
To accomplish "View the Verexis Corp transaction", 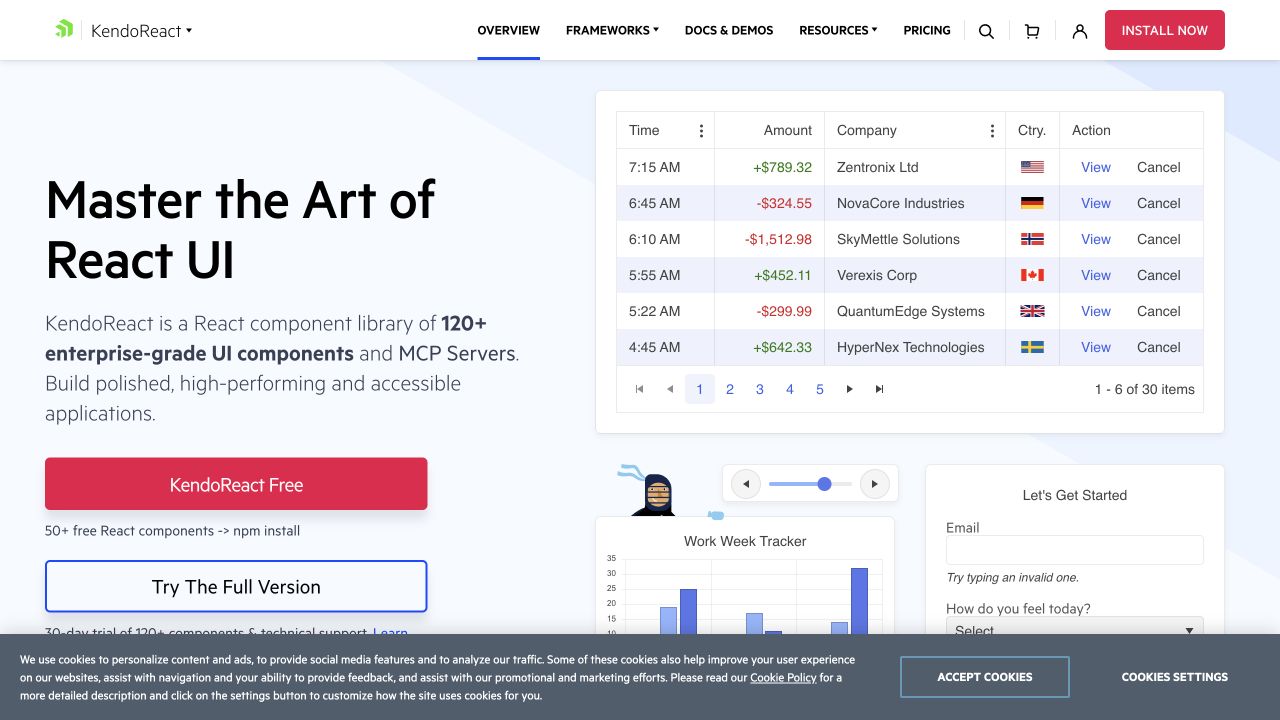I will 1096,275.
